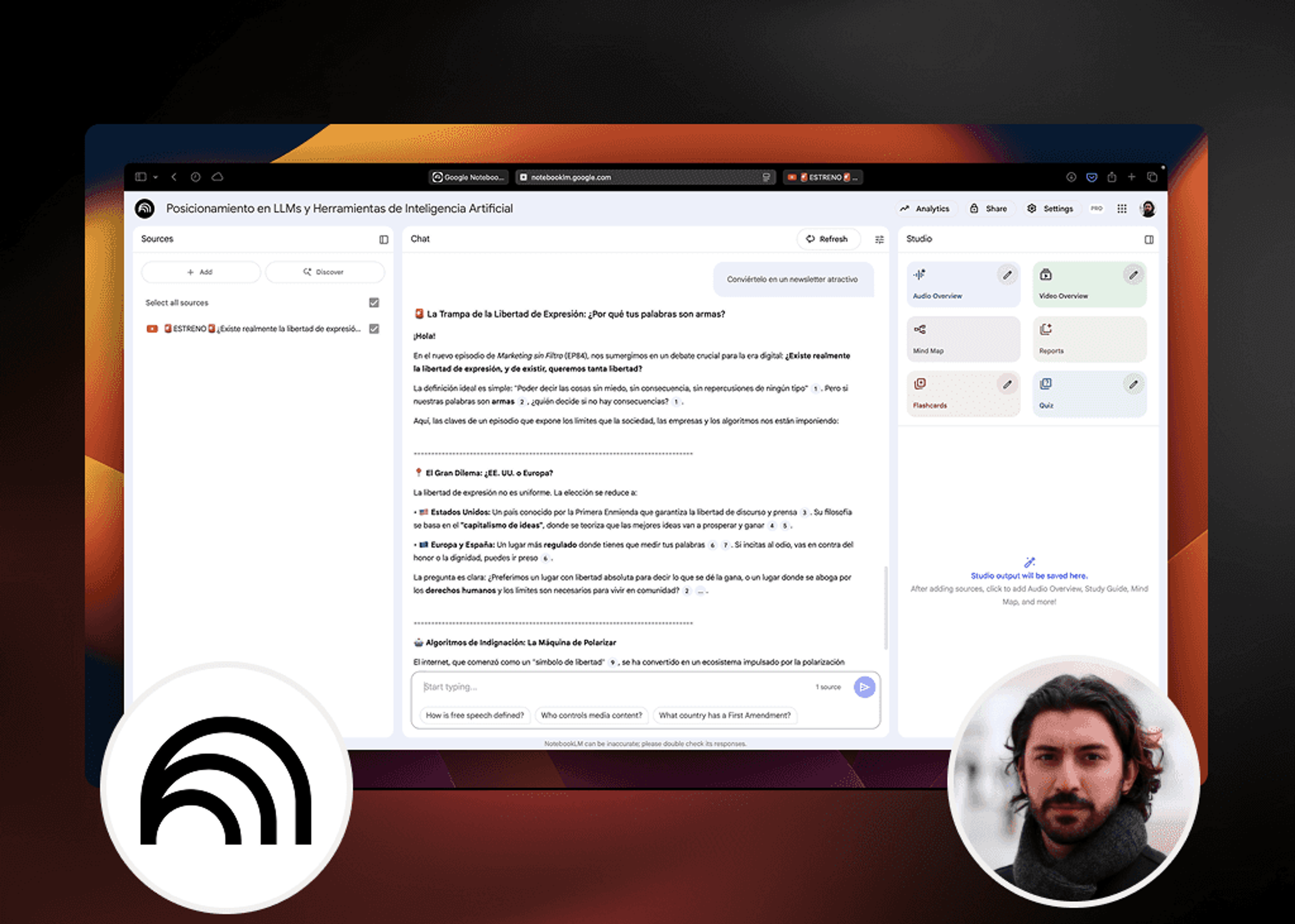Collapse the Studio panel
This screenshot has width=1295, height=924.
click(x=1149, y=240)
